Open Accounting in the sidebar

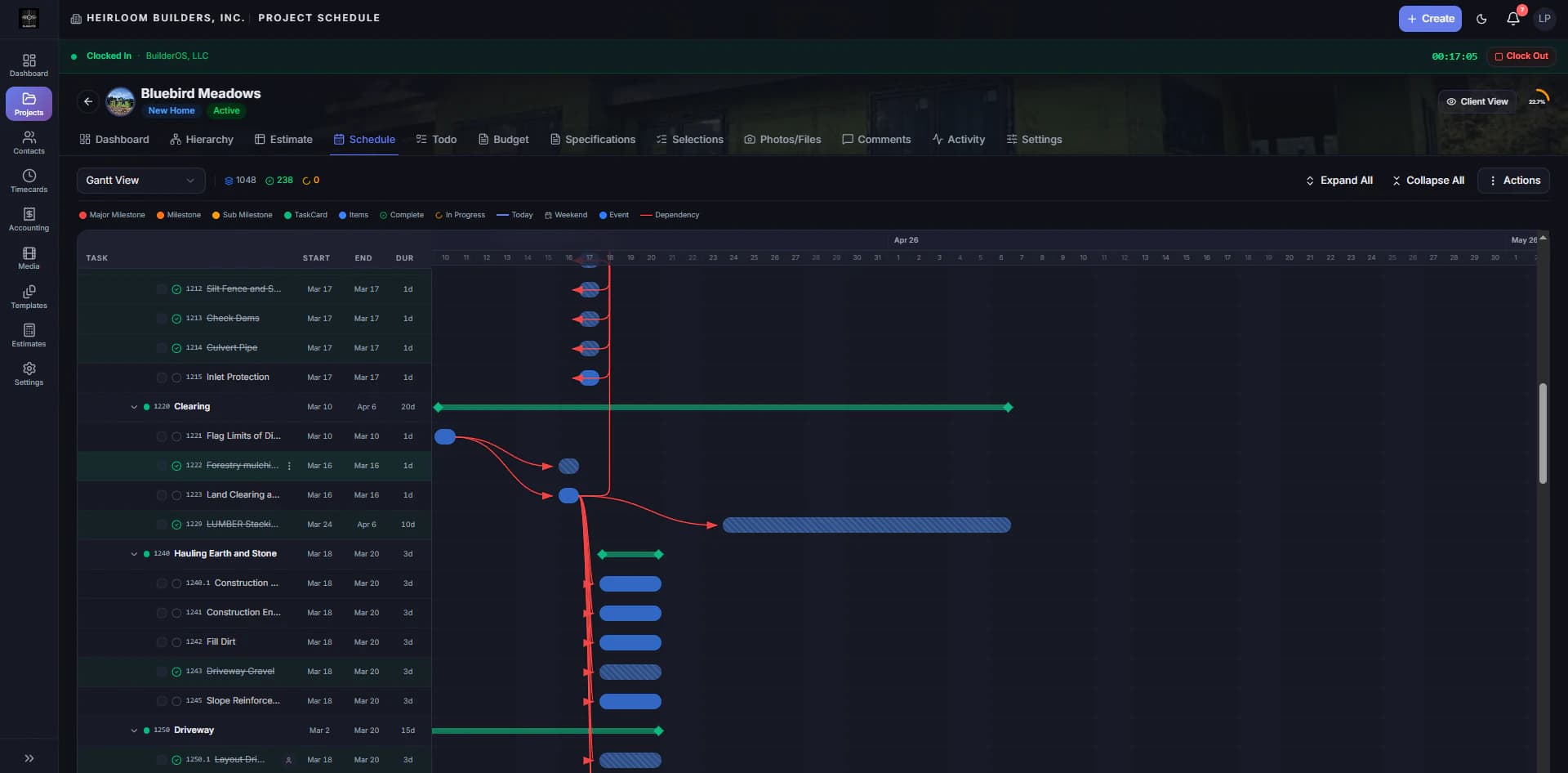pos(29,219)
